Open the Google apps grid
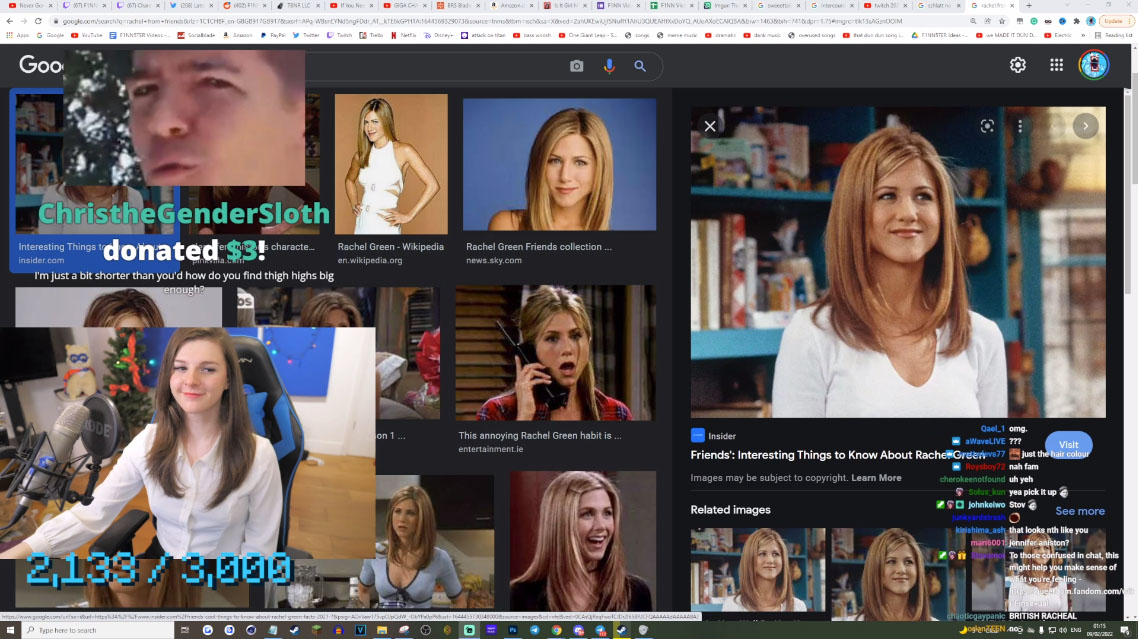 1056,65
